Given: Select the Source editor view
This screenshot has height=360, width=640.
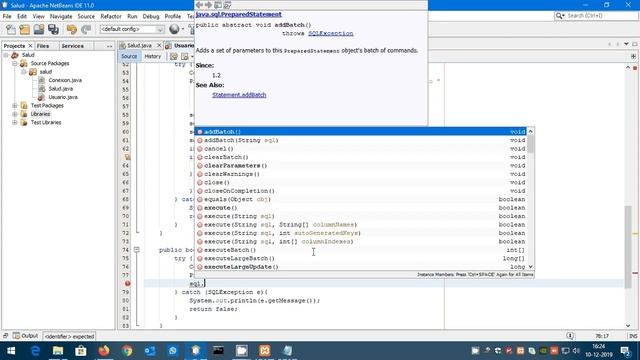Looking at the screenshot, I should tap(129, 56).
